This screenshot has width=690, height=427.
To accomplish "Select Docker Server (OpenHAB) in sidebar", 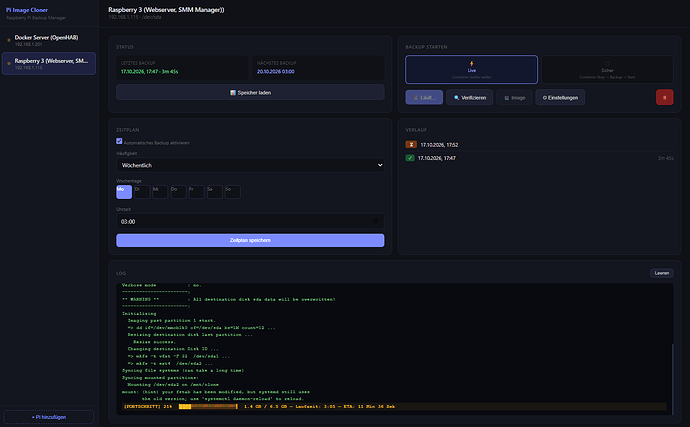I will click(48, 40).
